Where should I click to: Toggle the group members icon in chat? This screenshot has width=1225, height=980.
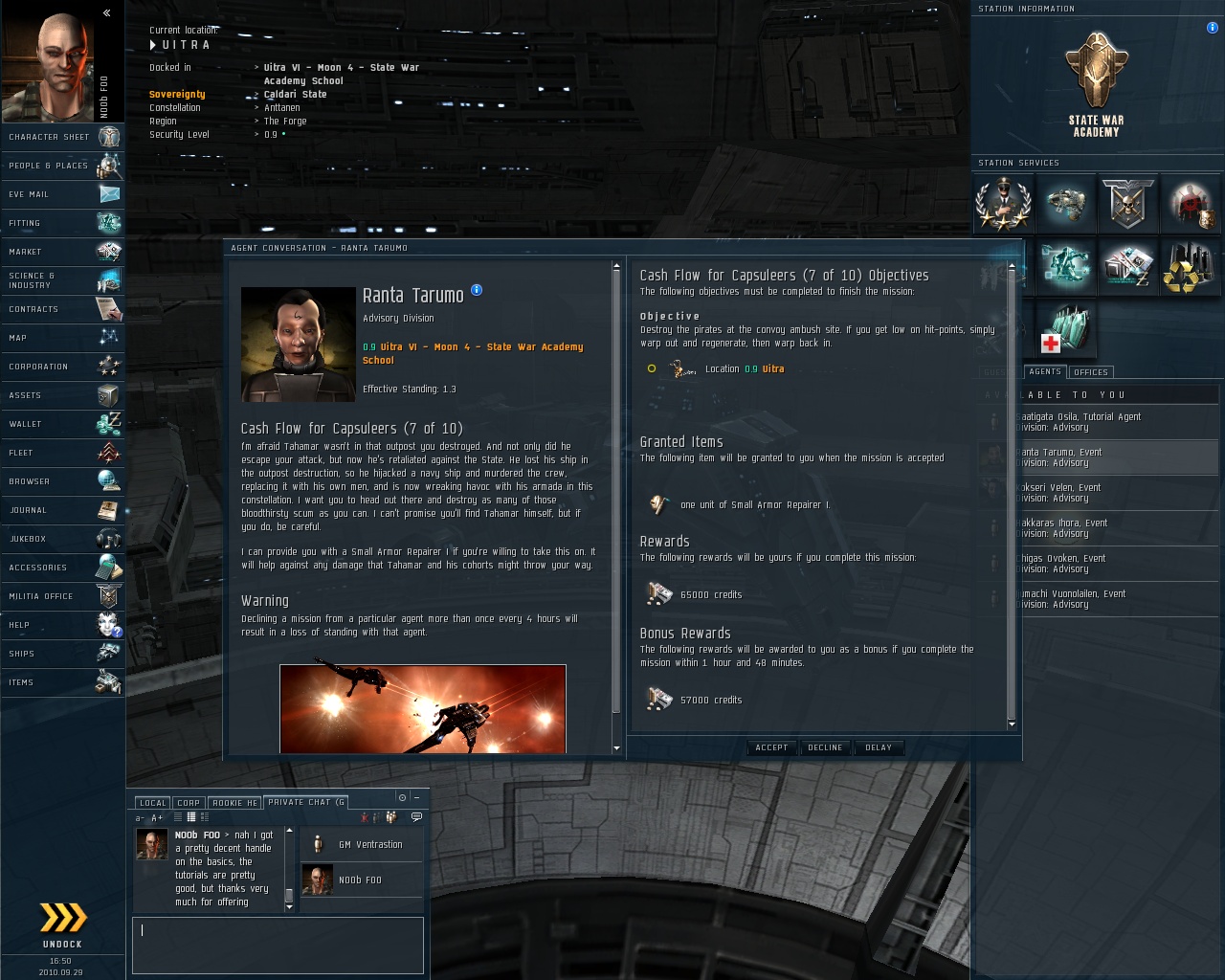coord(390,817)
